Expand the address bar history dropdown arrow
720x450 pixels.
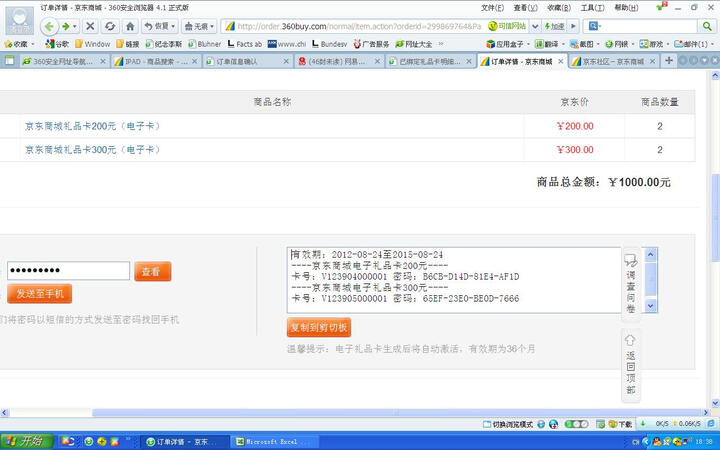click(535, 26)
